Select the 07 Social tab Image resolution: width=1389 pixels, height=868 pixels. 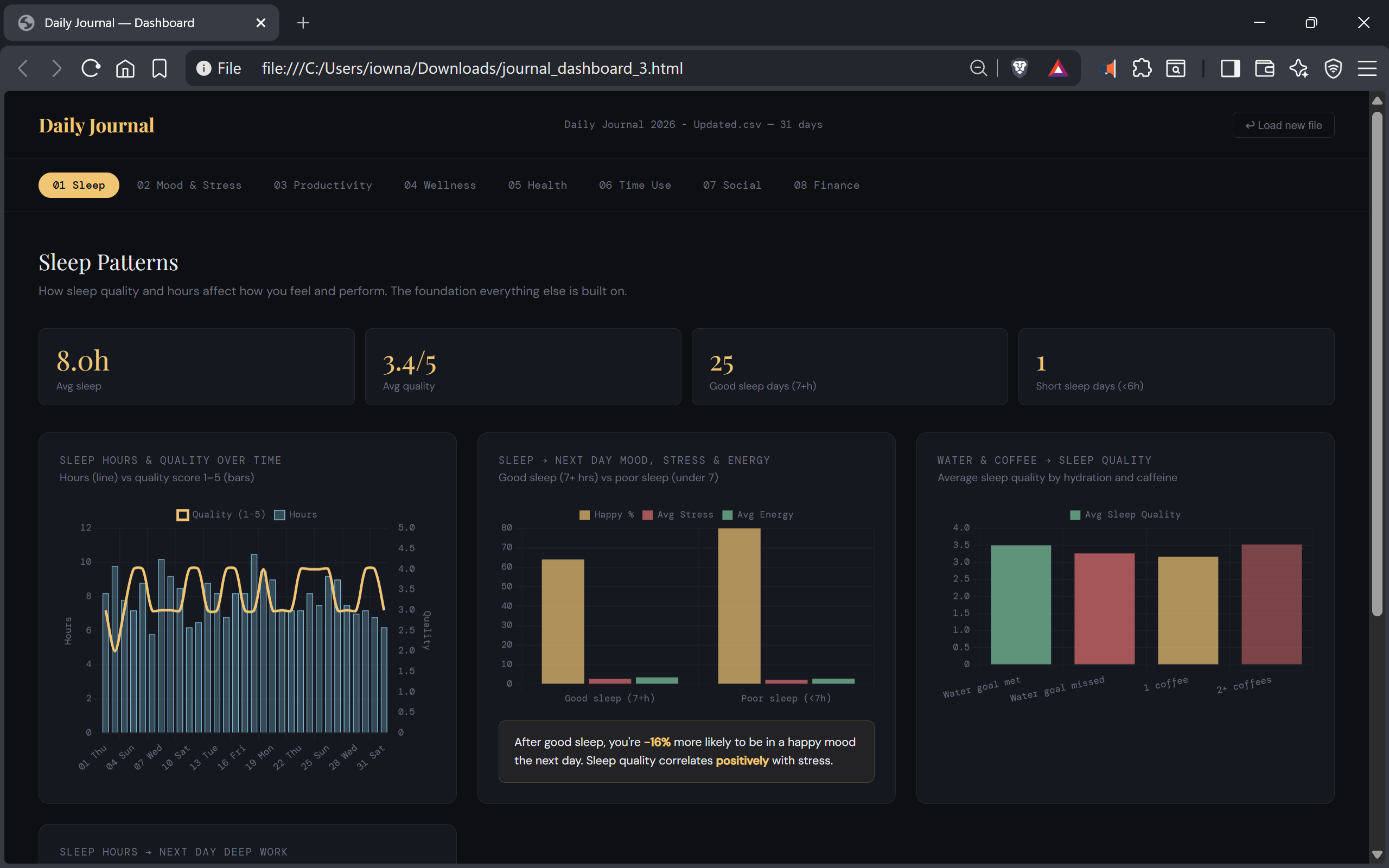coord(732,185)
